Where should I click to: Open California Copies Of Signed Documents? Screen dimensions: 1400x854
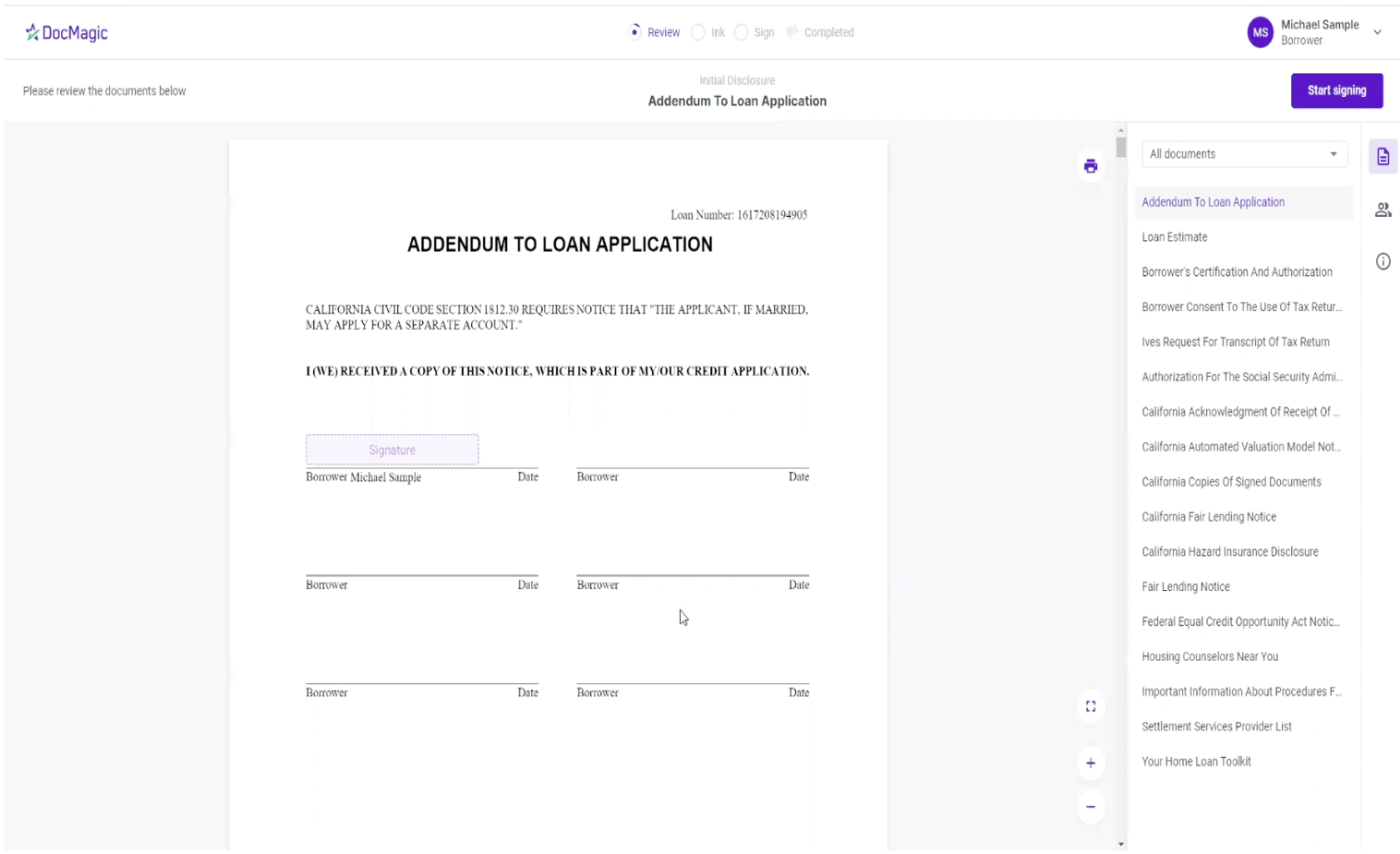(x=1244, y=482)
